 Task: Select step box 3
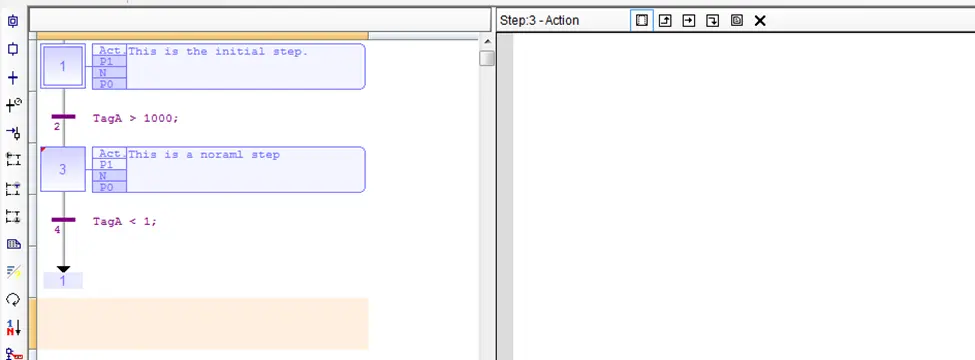(x=62, y=169)
